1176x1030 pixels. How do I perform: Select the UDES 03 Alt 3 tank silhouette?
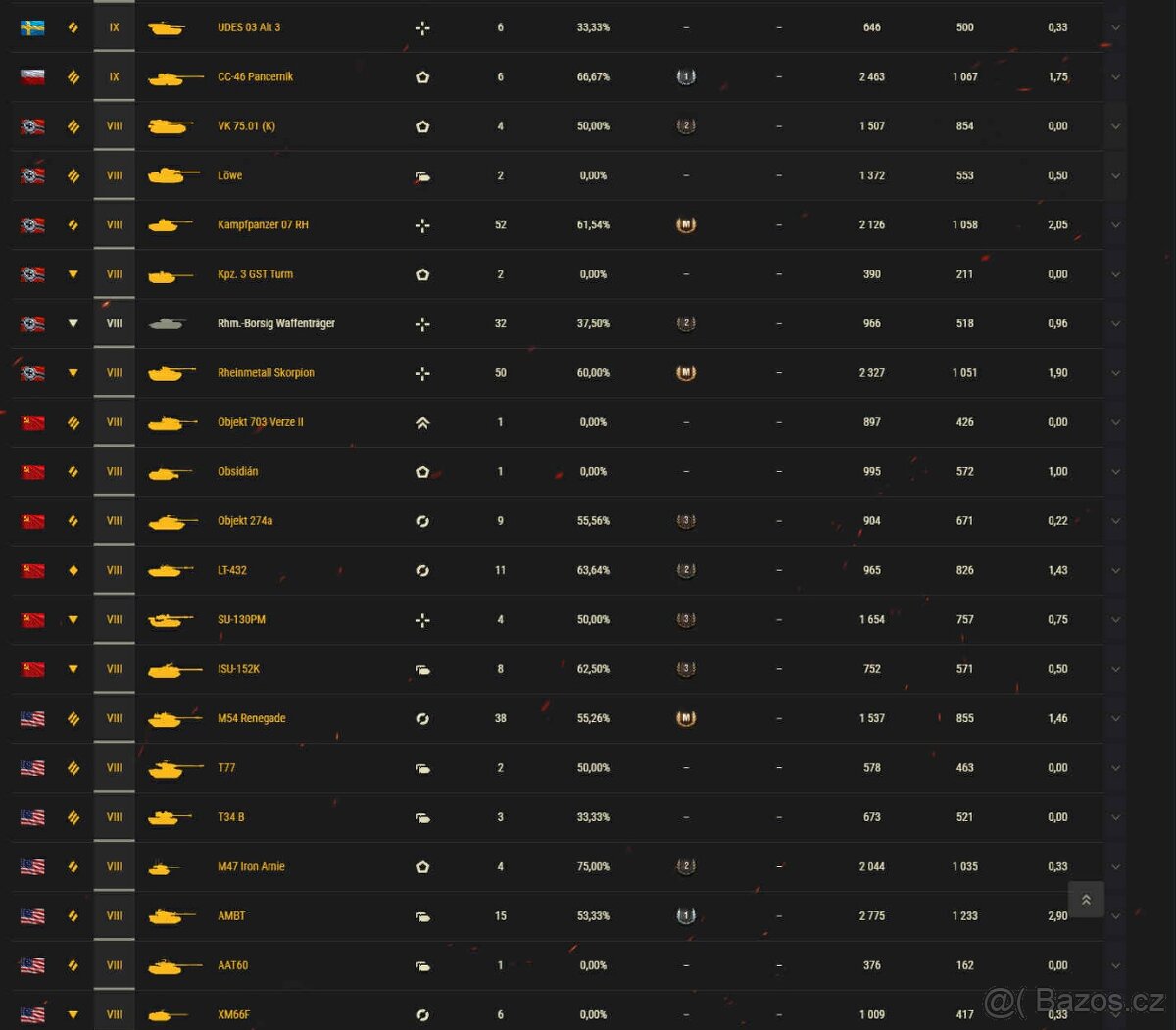click(x=168, y=27)
